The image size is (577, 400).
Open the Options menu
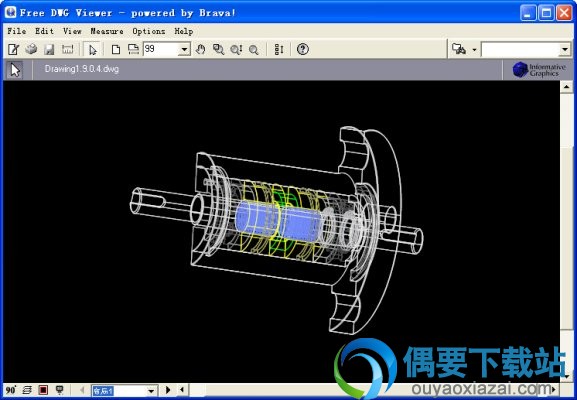[x=149, y=31]
